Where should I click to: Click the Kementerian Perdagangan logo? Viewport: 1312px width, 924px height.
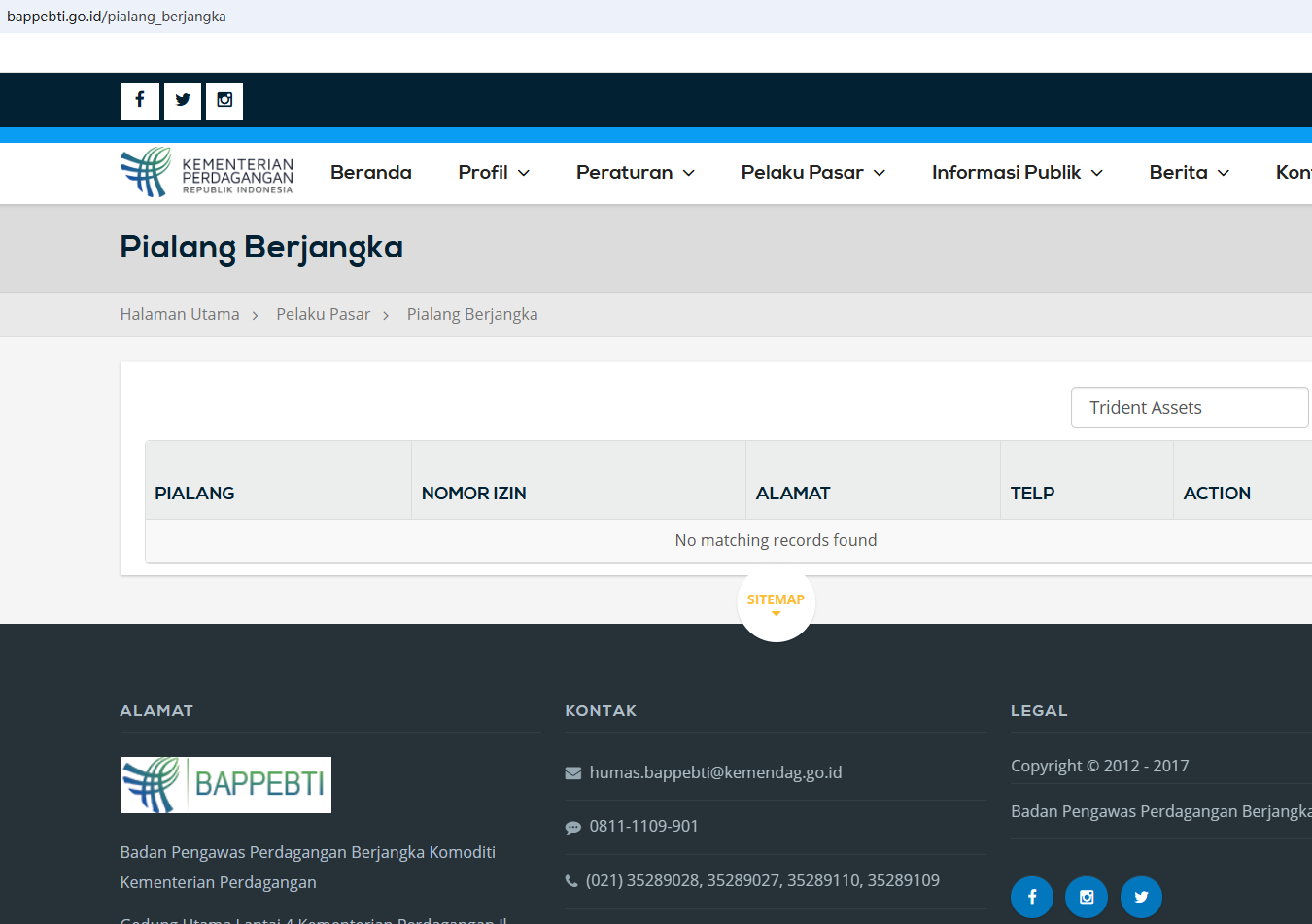pyautogui.click(x=207, y=172)
